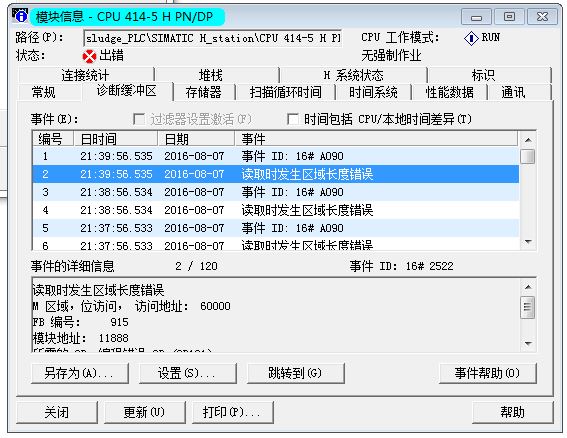
Task: Click the 帮助 button
Action: click(x=512, y=412)
